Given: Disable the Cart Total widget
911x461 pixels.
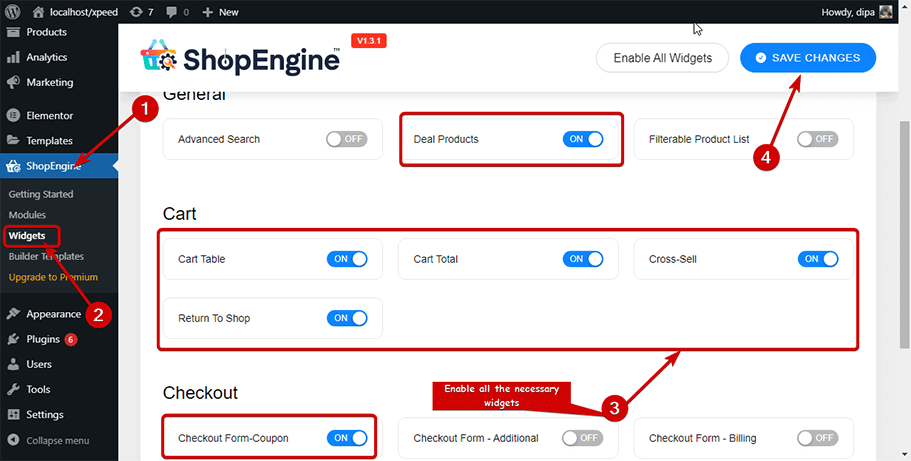Looking at the screenshot, I should click(x=583, y=259).
